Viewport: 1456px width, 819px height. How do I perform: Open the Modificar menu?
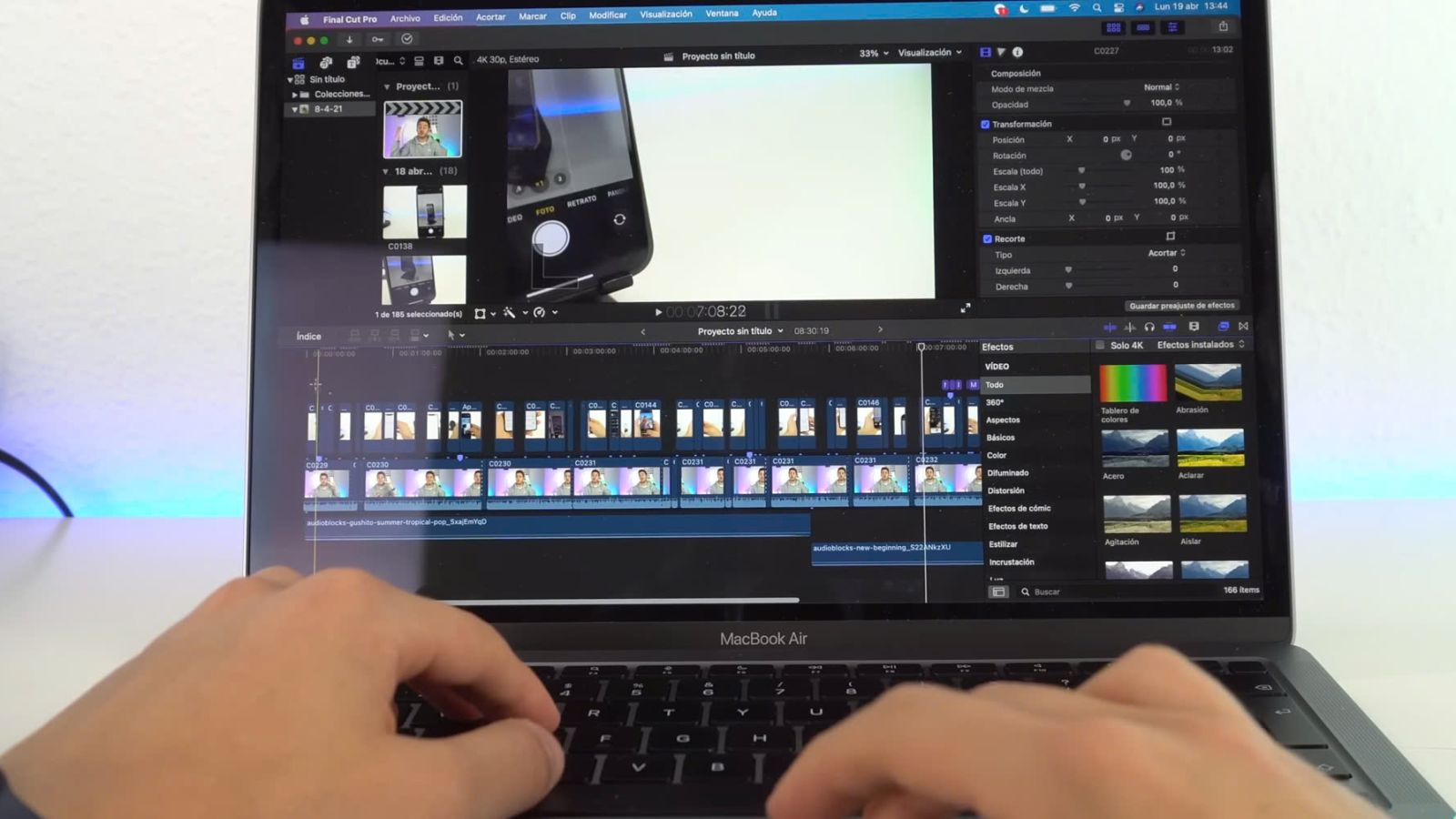[608, 15]
